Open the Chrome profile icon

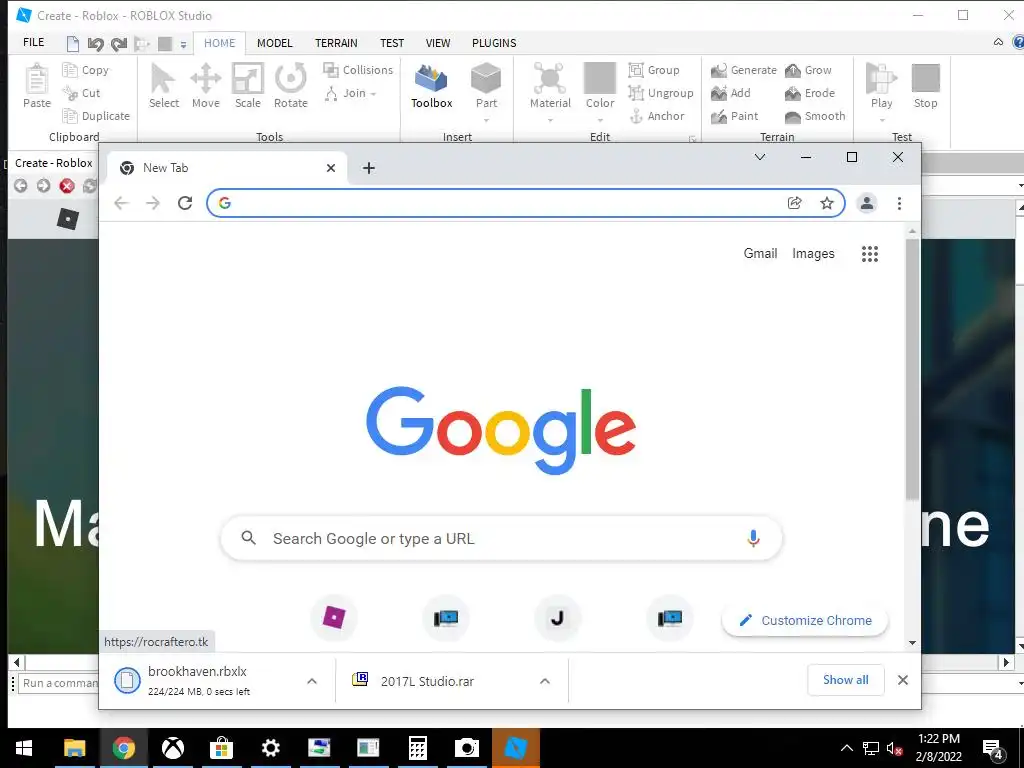pyautogui.click(x=867, y=203)
